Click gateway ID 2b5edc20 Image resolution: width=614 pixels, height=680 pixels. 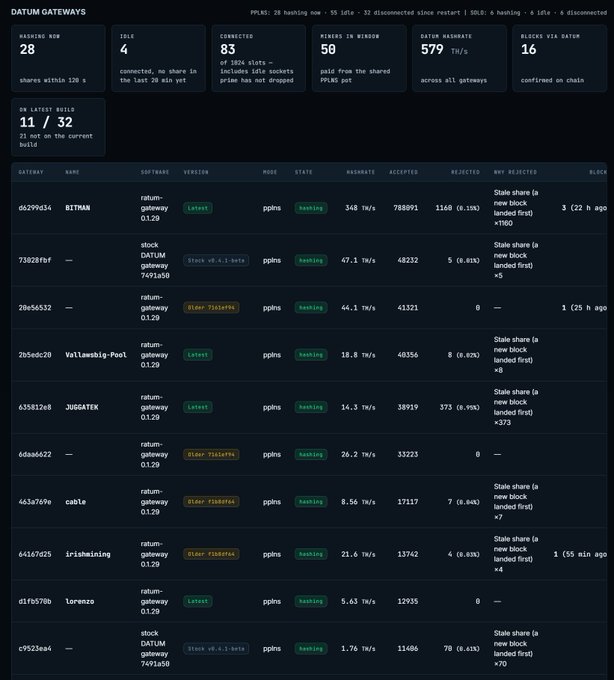click(x=35, y=355)
